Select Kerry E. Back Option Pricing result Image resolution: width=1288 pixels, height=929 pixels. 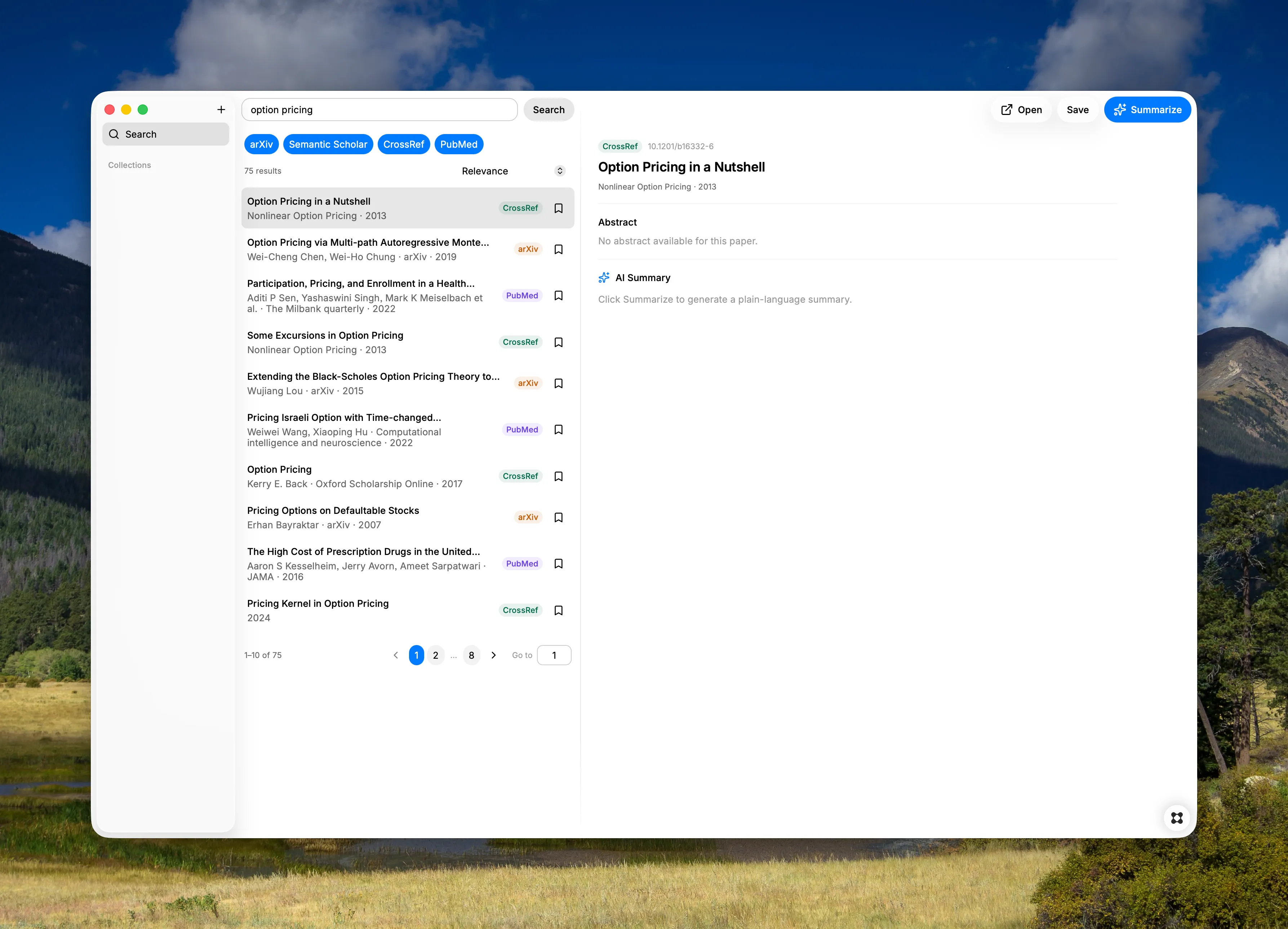click(408, 476)
